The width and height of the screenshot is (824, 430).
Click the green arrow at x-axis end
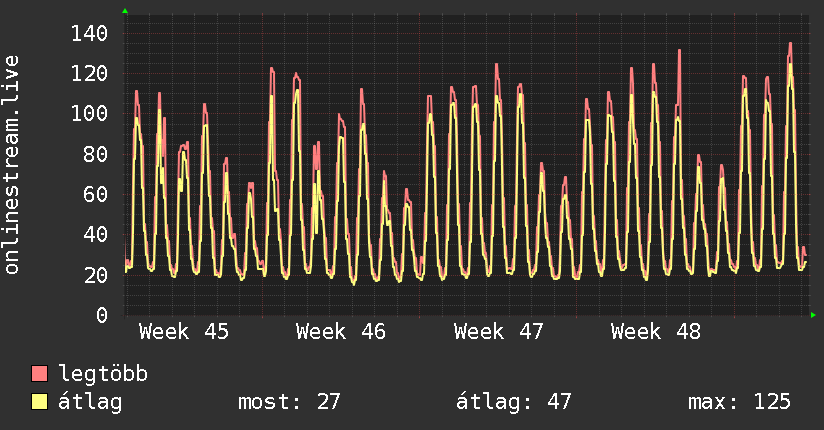pyautogui.click(x=813, y=315)
